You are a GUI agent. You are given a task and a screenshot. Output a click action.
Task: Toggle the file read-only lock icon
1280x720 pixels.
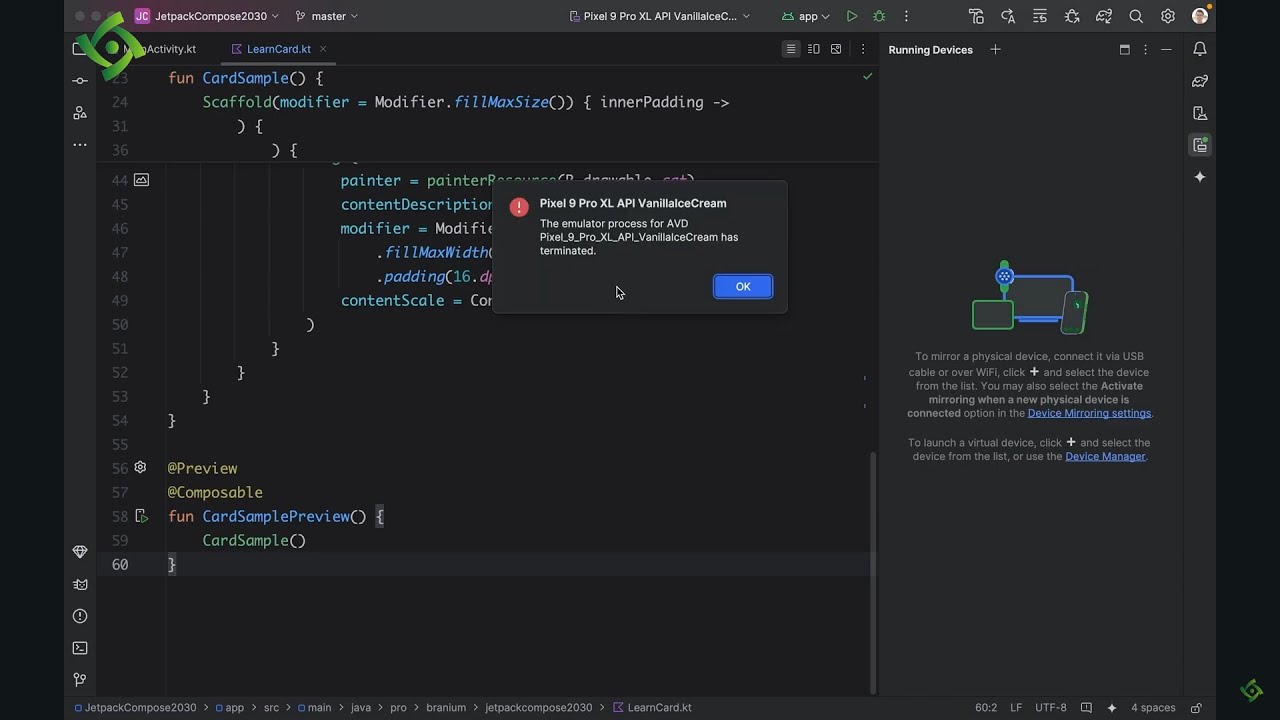click(x=1196, y=707)
